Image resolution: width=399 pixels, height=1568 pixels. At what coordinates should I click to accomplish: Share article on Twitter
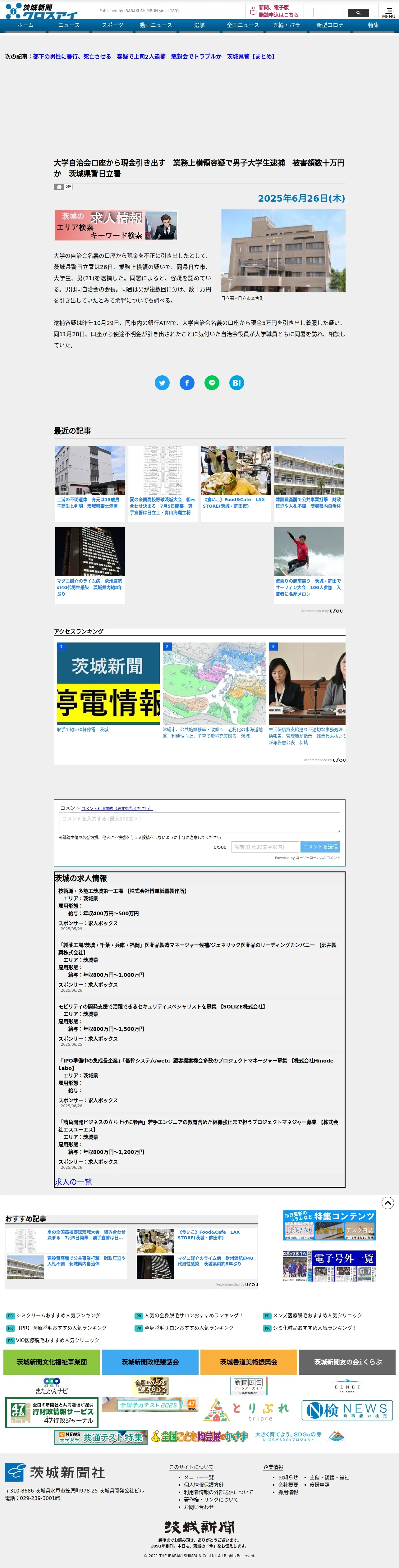pos(162,382)
